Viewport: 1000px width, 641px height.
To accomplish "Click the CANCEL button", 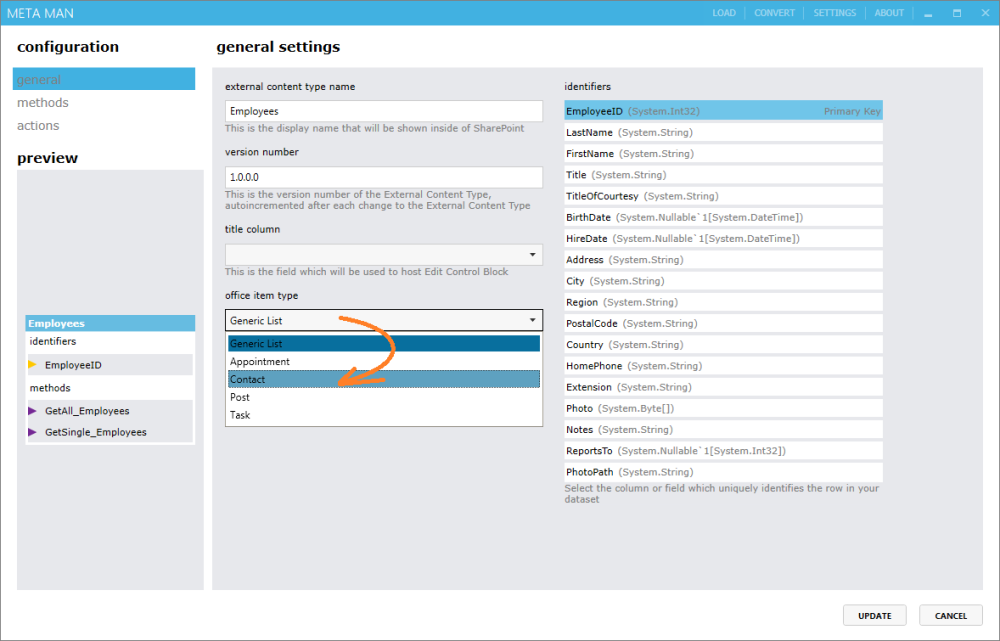I will [x=950, y=615].
